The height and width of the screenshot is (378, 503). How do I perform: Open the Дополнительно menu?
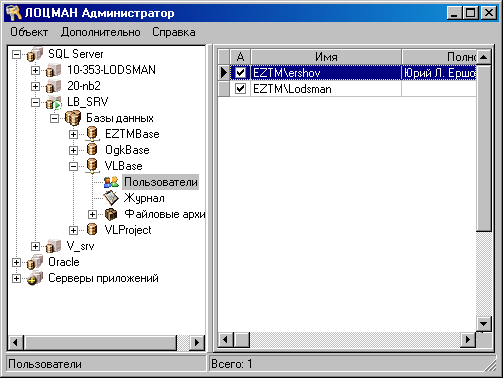click(x=100, y=32)
